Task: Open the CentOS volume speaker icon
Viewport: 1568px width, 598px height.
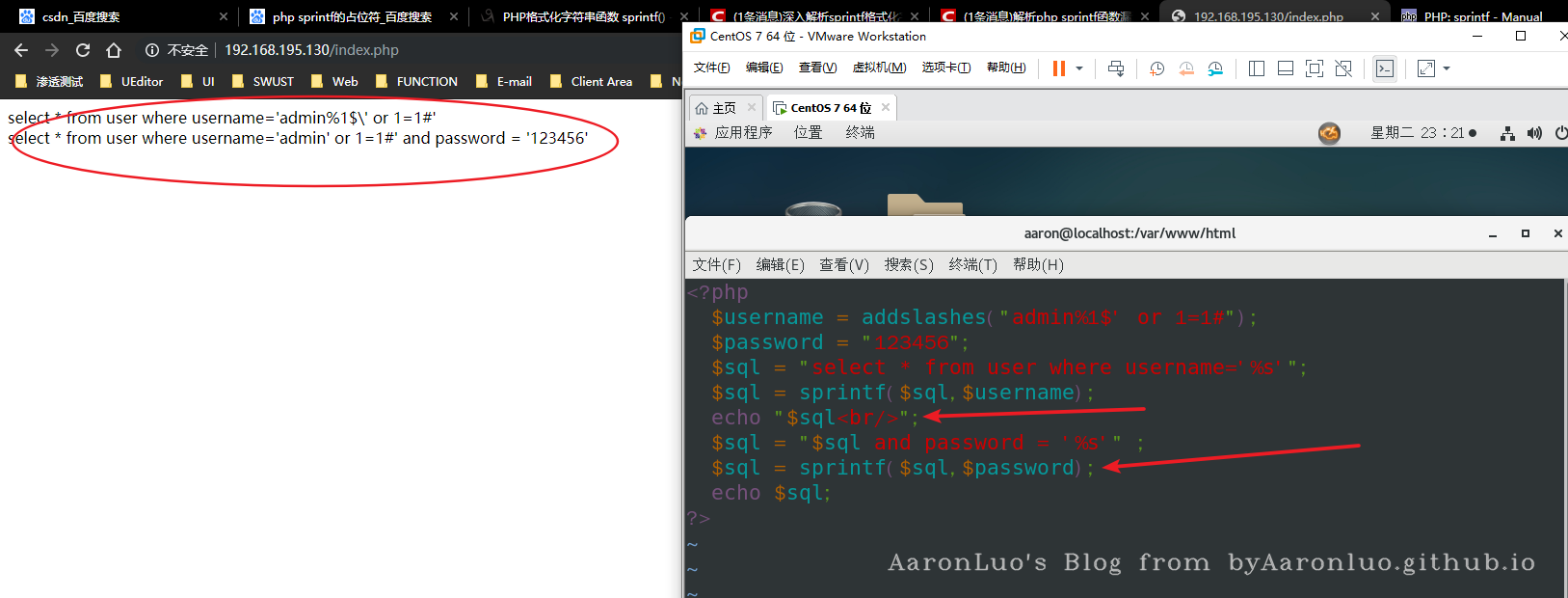Action: pyautogui.click(x=1534, y=133)
